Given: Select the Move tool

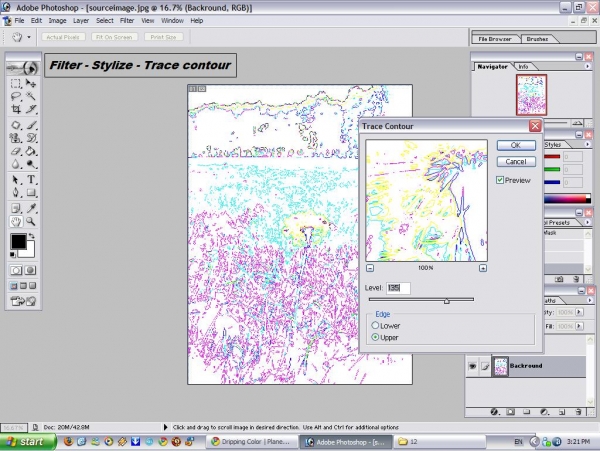Looking at the screenshot, I should 31,83.
